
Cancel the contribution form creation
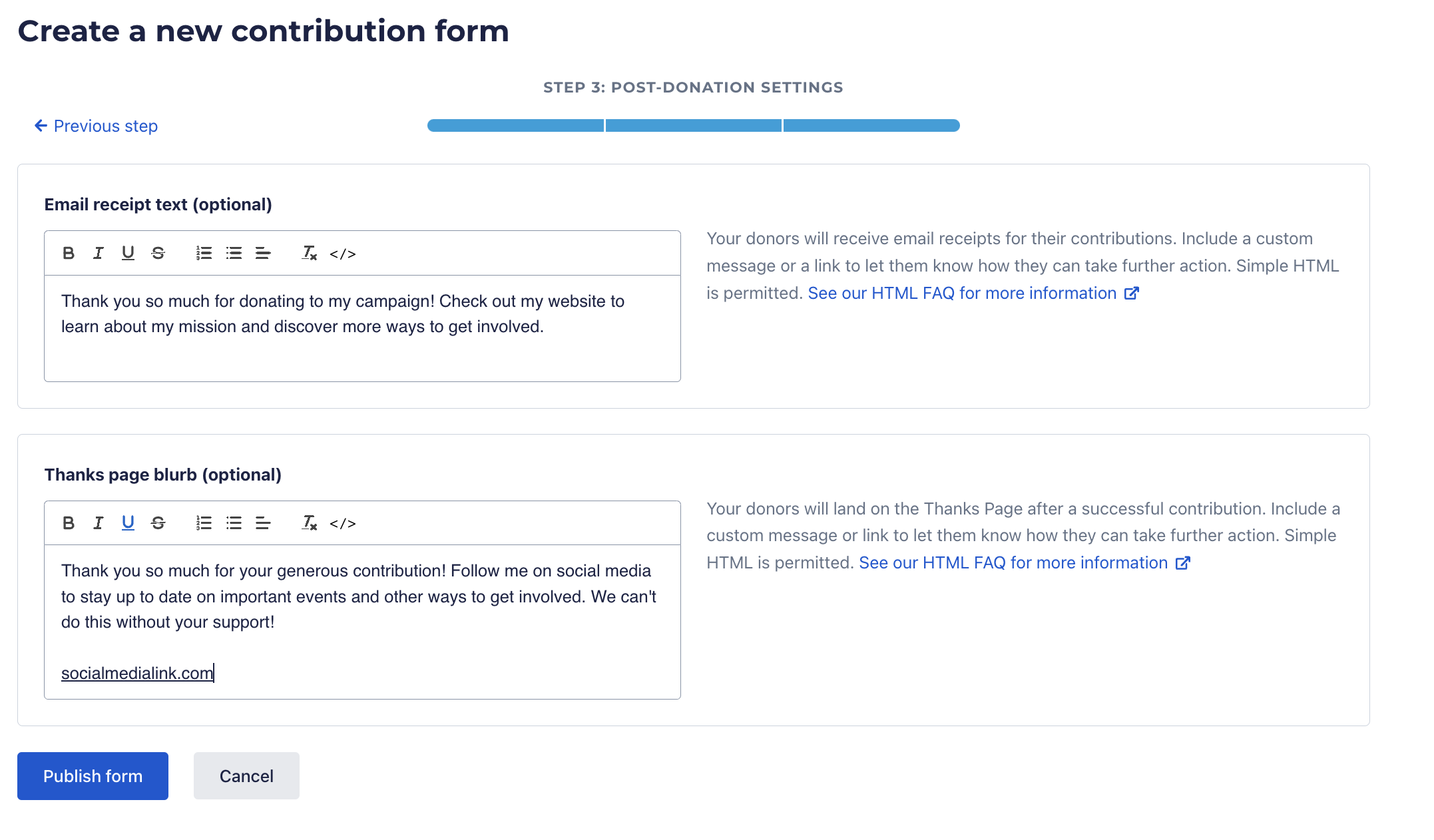tap(246, 776)
